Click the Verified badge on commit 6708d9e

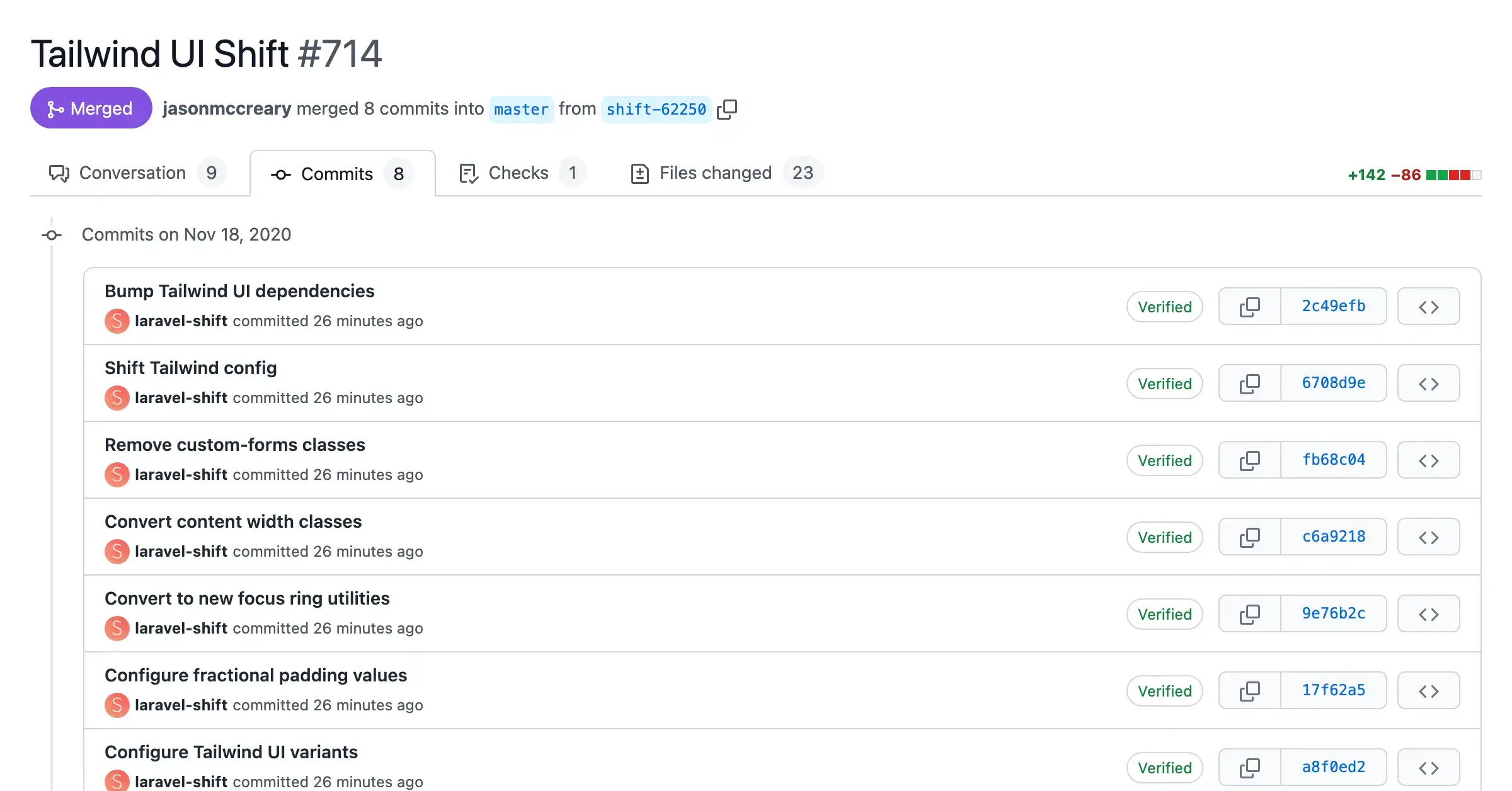[x=1164, y=383]
